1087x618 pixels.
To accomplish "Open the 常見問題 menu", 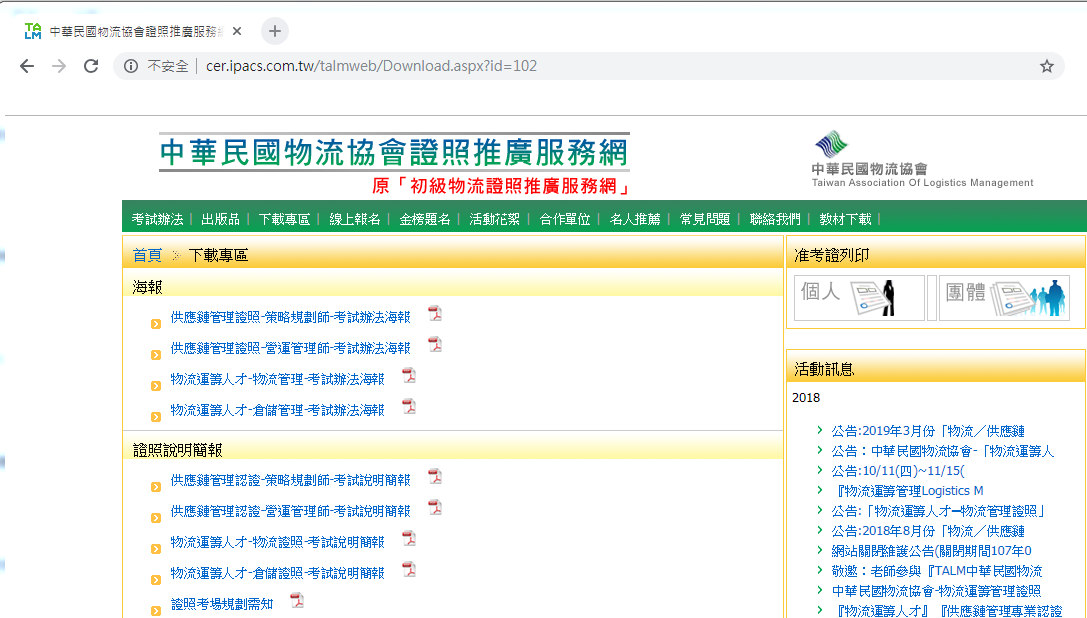I will 705,219.
